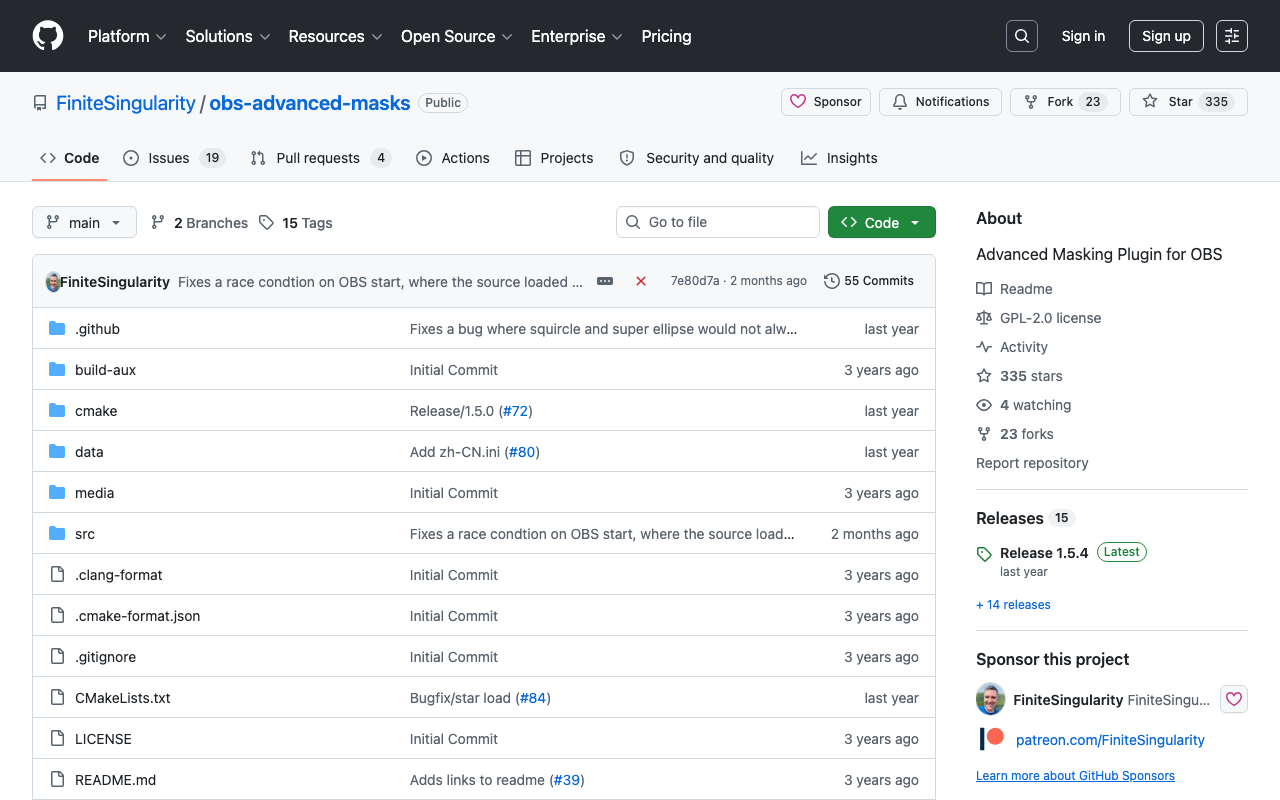View the 23 forks link in About

(x=1014, y=434)
